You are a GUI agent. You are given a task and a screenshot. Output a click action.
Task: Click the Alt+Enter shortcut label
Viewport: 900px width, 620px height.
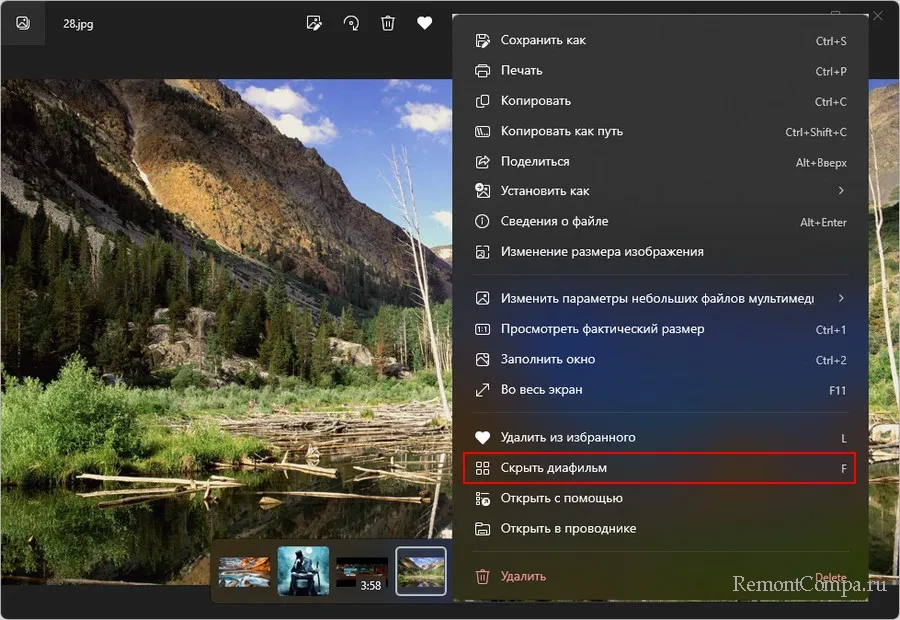point(823,223)
